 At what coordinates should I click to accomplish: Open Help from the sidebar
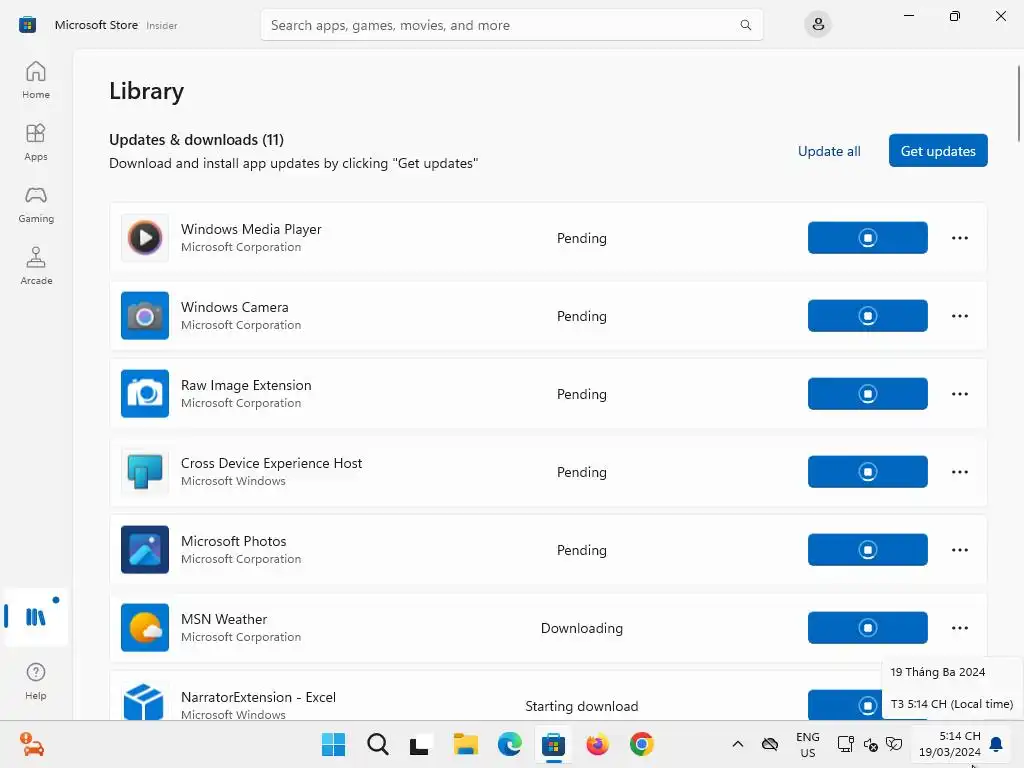pos(36,681)
